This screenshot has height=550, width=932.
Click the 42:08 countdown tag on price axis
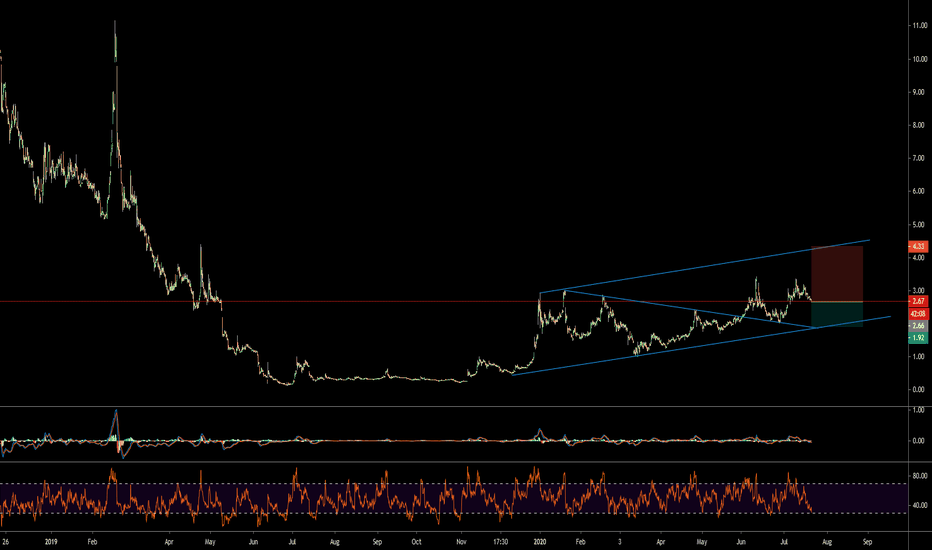point(918,313)
